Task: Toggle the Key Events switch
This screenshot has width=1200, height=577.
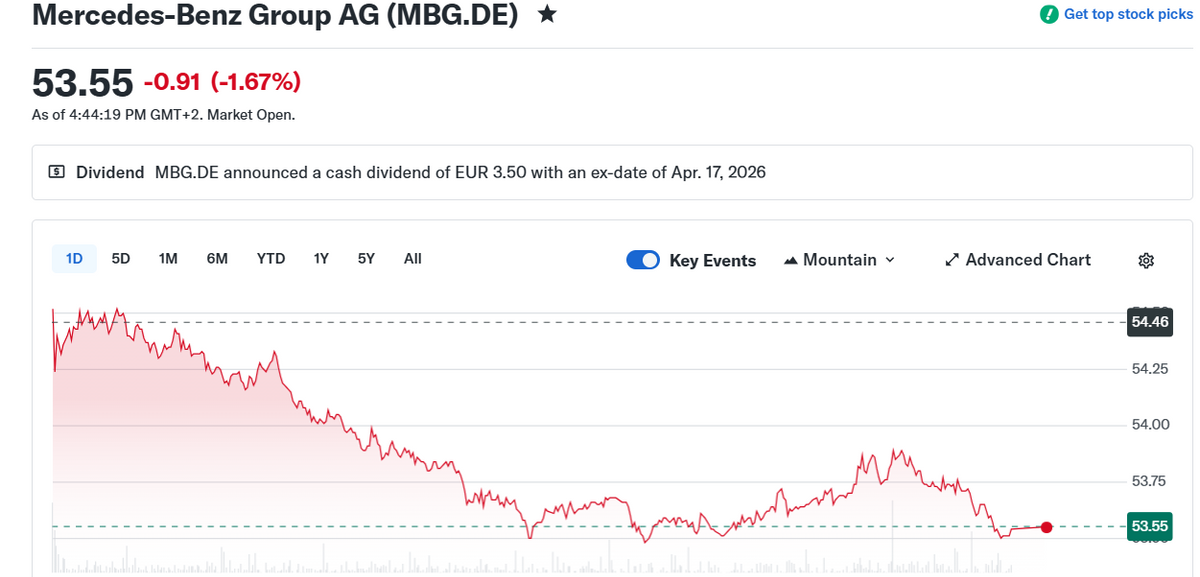Action: click(x=643, y=260)
